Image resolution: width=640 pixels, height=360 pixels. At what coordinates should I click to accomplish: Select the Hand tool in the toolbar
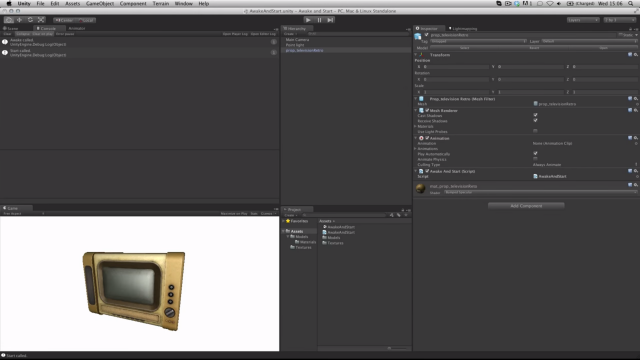(x=9, y=20)
